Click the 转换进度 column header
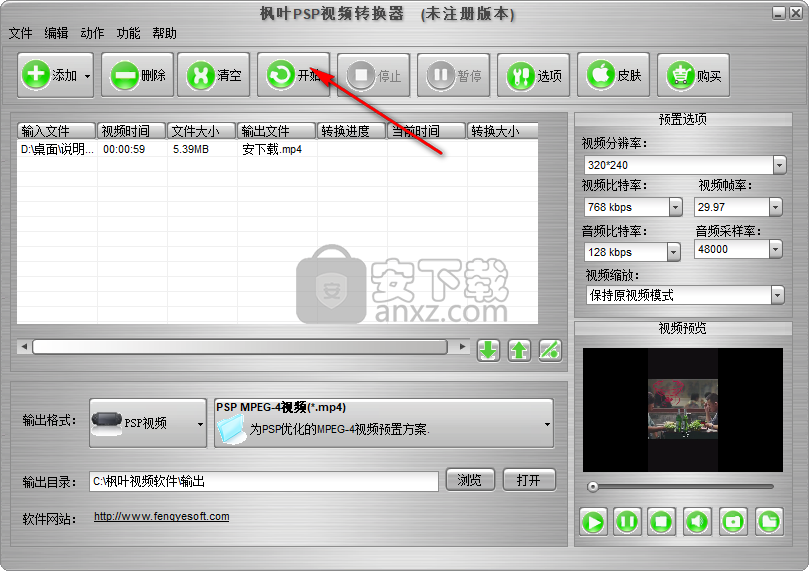Viewport: 809px width, 571px height. pos(351,131)
